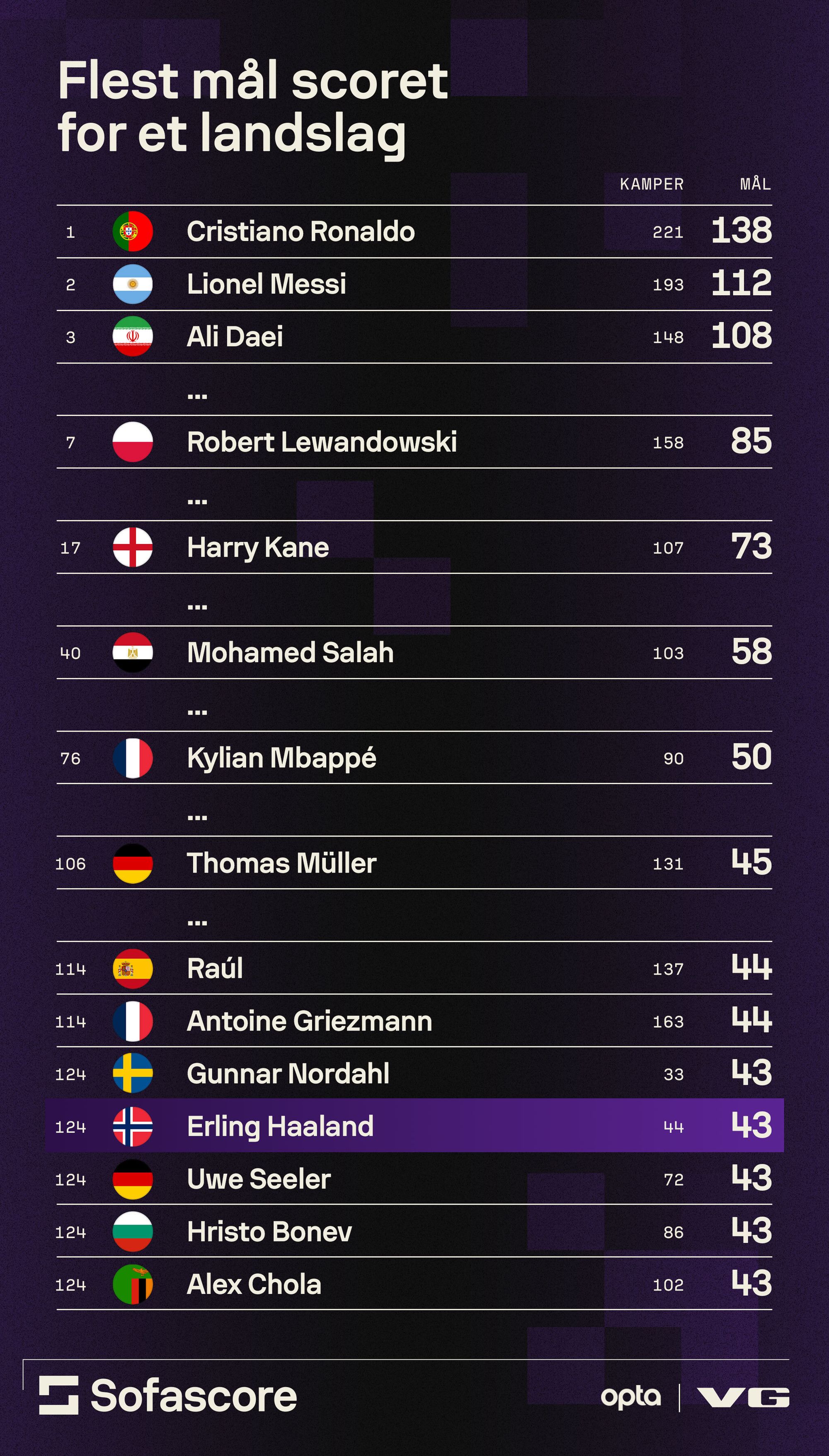The height and width of the screenshot is (1456, 829).
Task: Click the MÅL column header
Action: [755, 184]
